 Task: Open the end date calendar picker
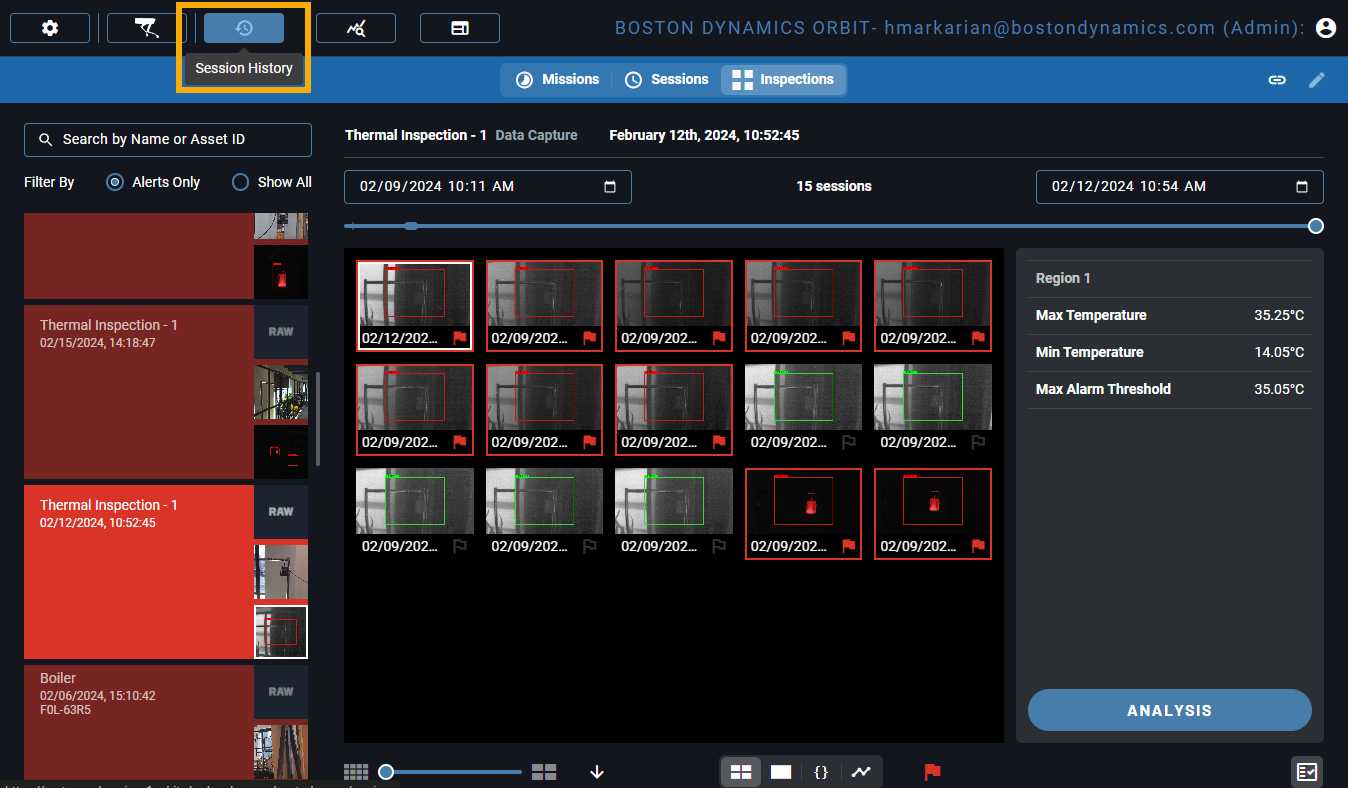coord(1302,187)
